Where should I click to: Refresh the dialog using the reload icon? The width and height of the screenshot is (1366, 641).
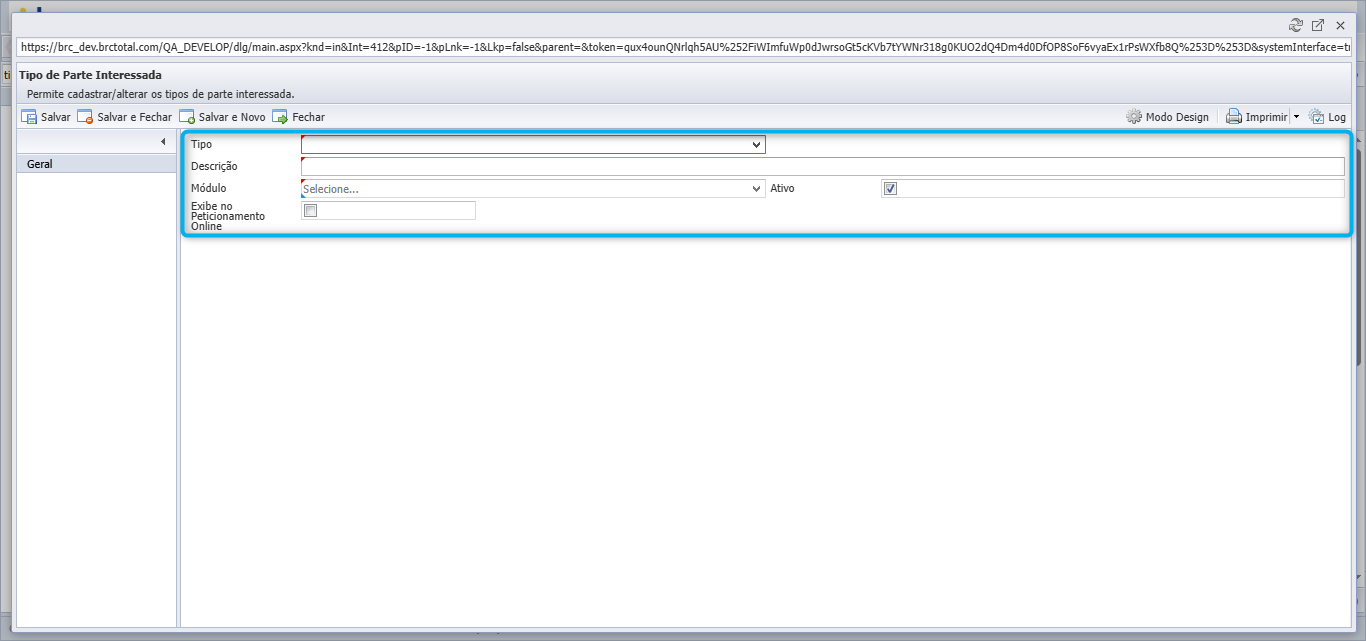(1296, 25)
